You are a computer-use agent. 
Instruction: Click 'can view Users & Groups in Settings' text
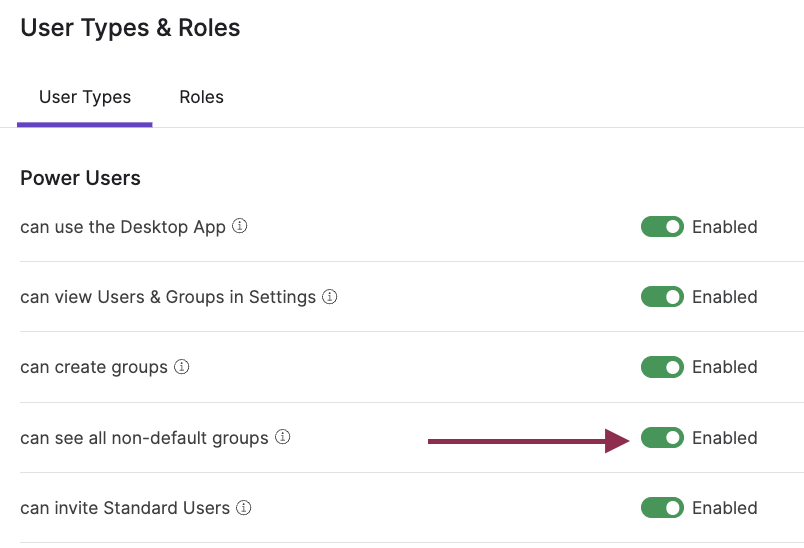pos(168,297)
